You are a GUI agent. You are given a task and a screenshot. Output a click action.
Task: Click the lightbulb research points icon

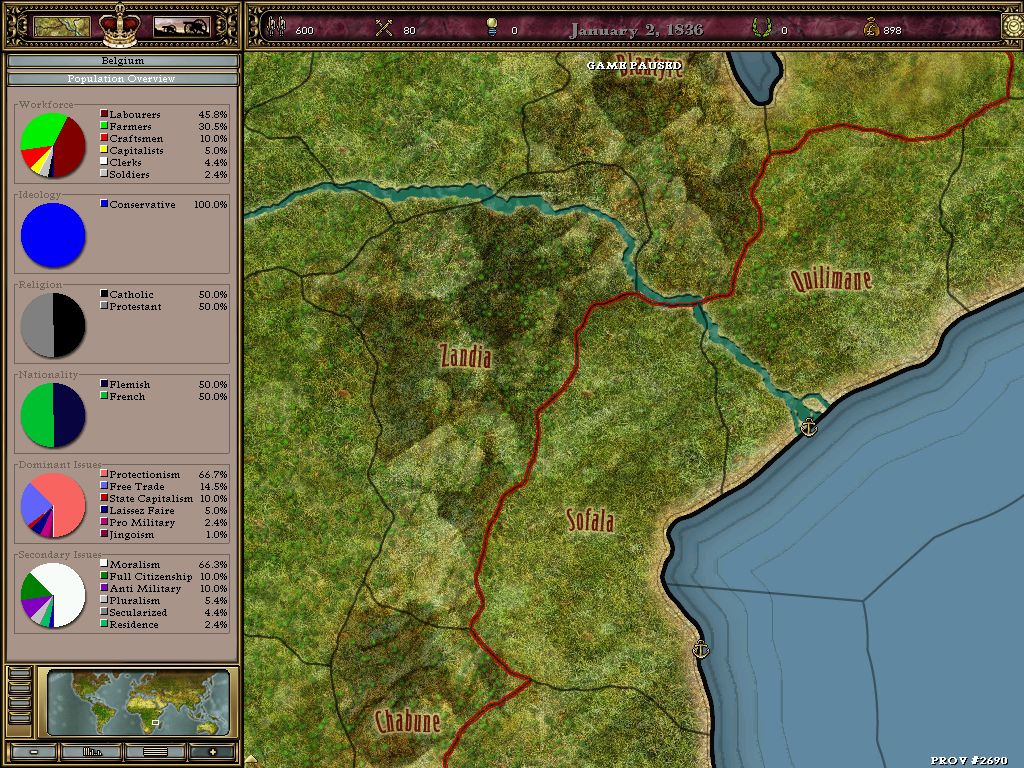(492, 27)
